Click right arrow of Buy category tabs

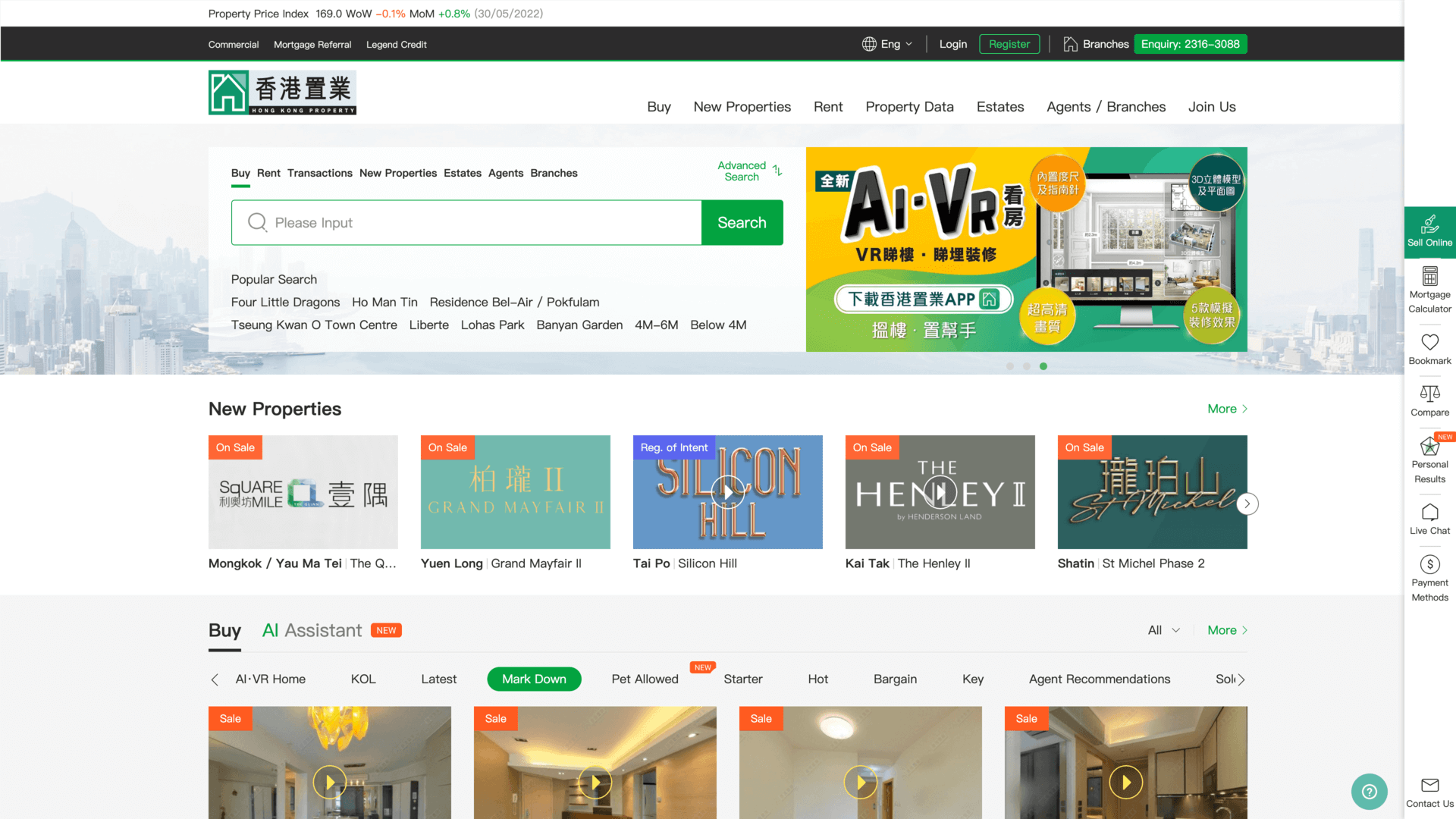[1241, 679]
